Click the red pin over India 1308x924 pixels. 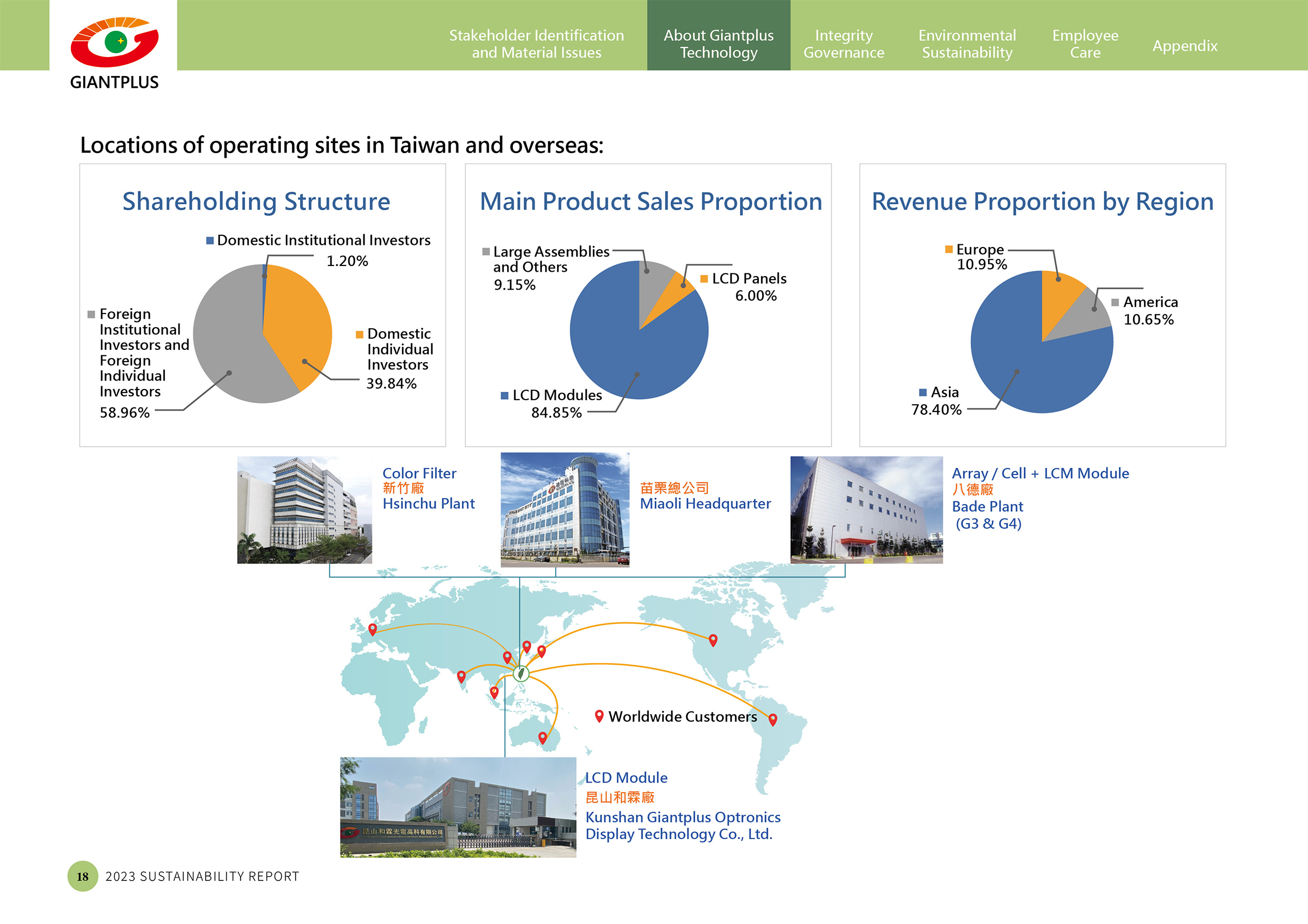click(x=461, y=676)
